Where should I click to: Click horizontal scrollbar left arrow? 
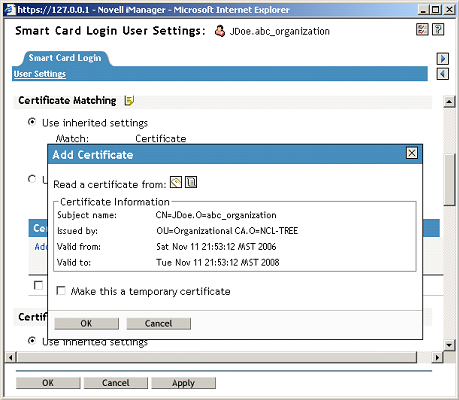(10, 358)
